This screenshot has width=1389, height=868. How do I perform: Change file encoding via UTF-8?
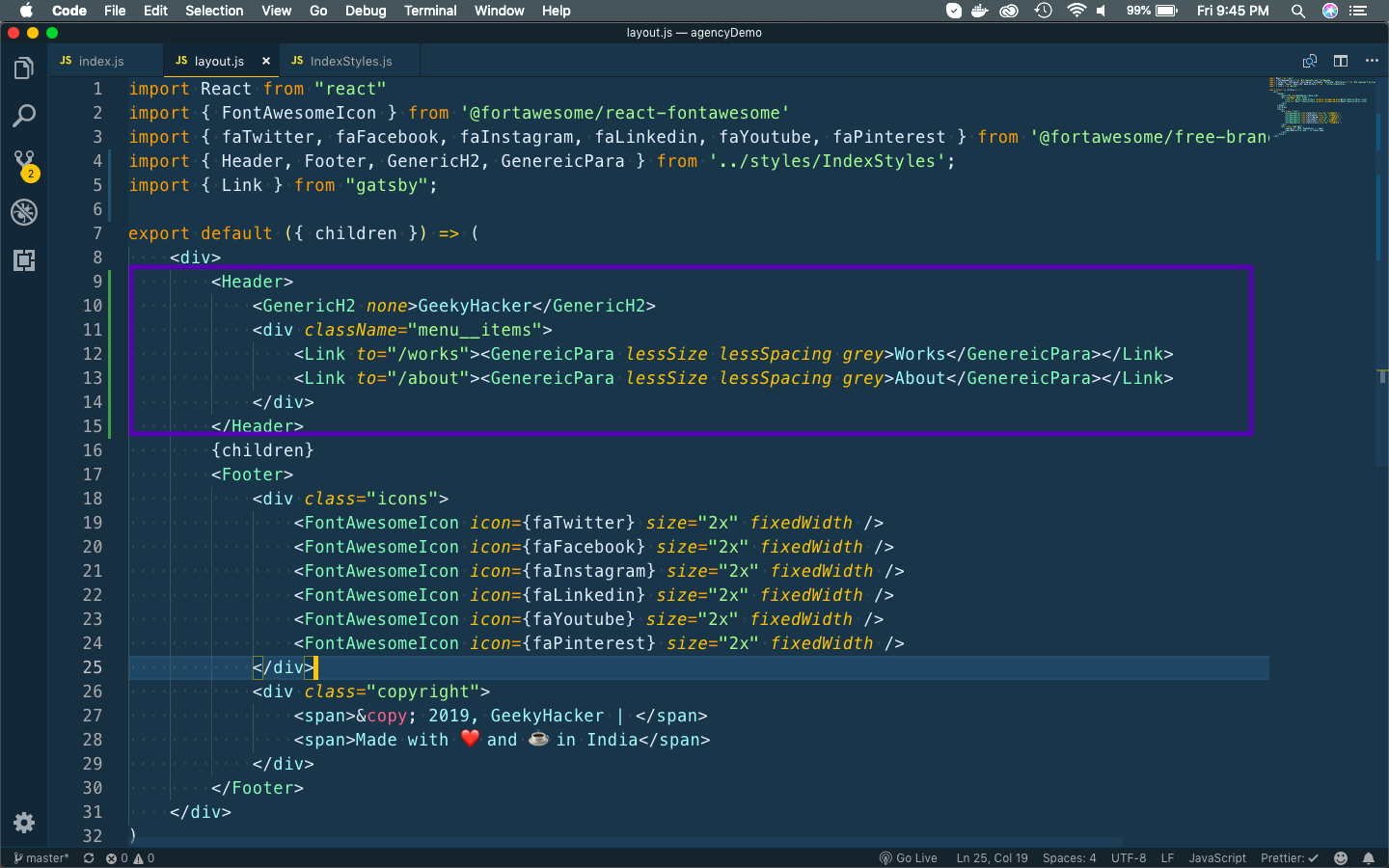click(1129, 858)
